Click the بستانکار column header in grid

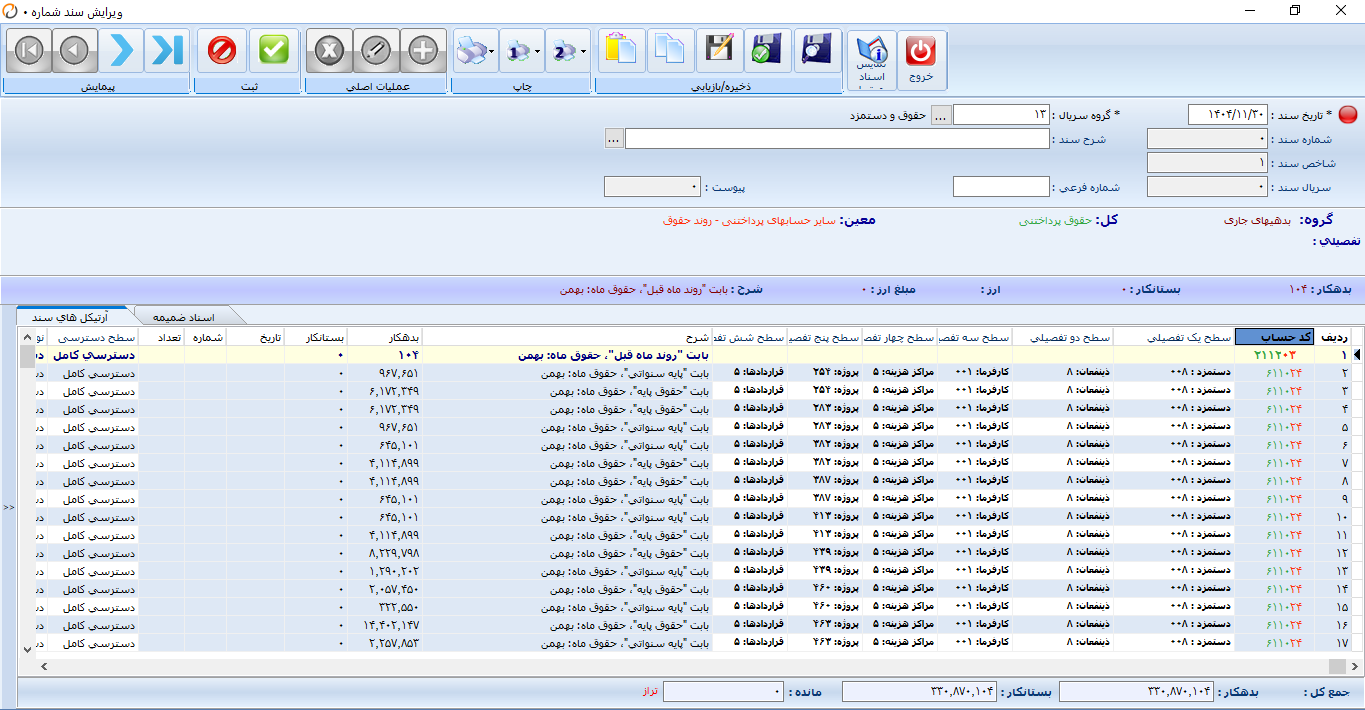[x=317, y=337]
